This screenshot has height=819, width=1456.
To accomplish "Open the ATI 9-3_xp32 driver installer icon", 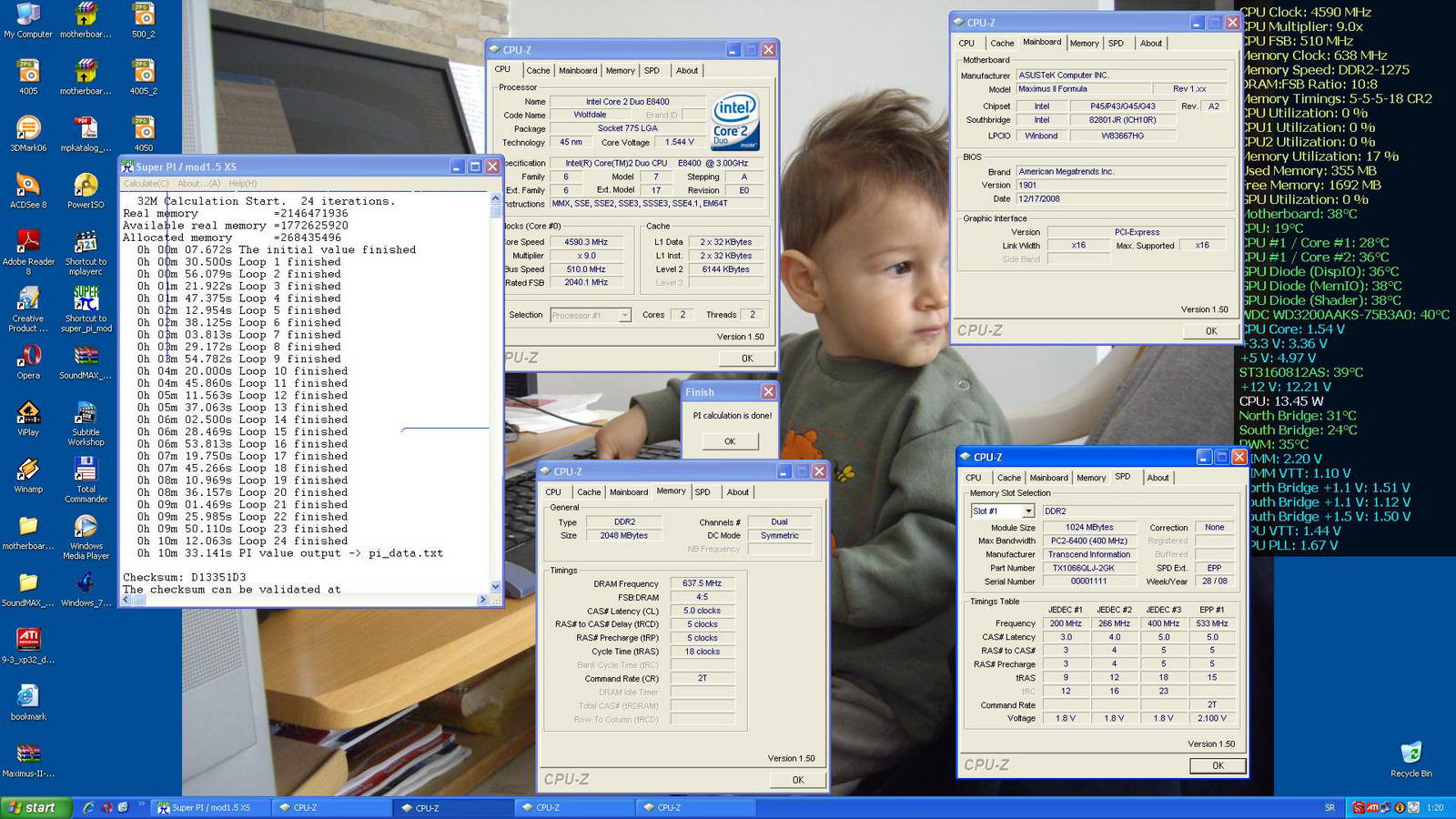I will (x=28, y=645).
